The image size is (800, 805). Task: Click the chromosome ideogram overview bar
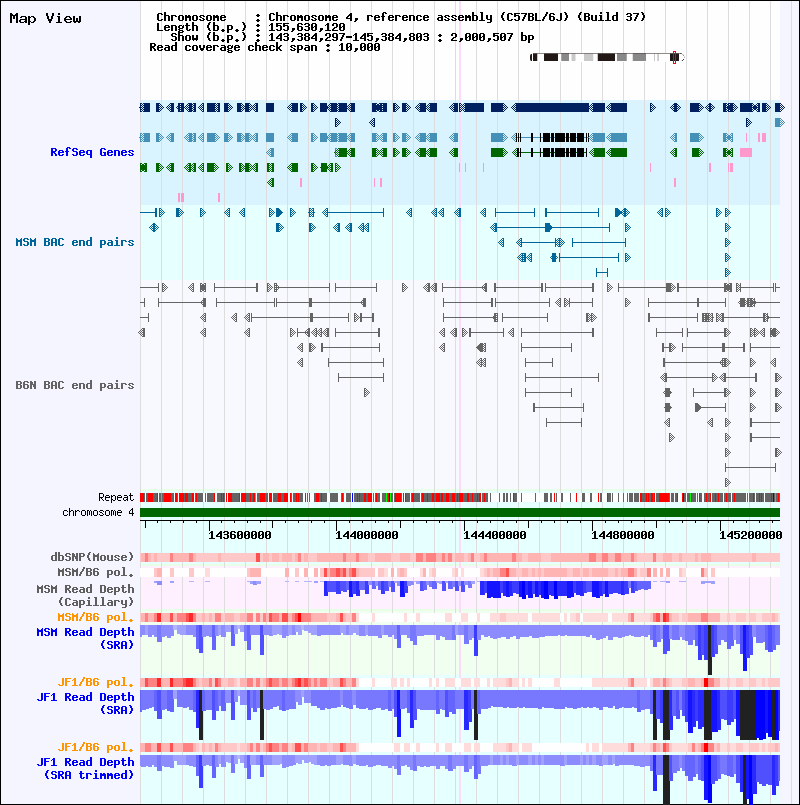click(607, 57)
